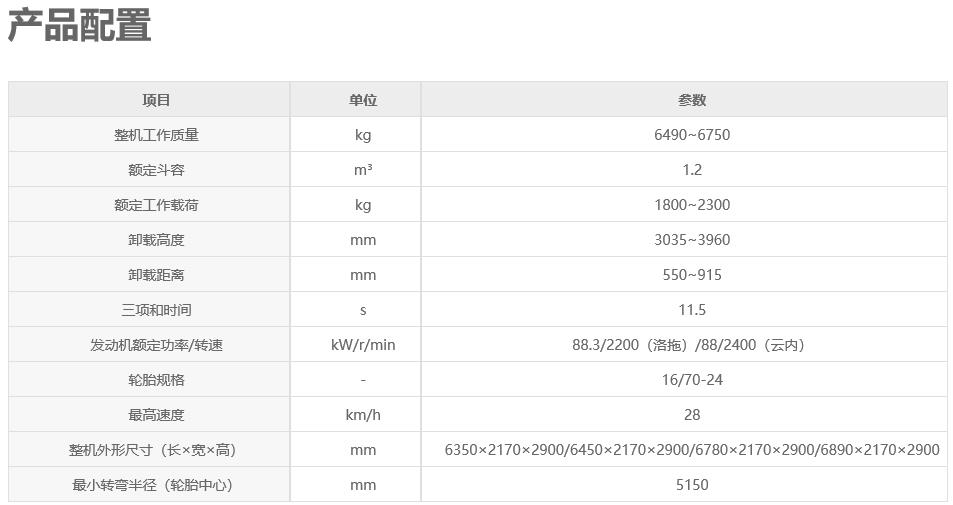Click the value 6490~6750
This screenshot has width=953, height=505.
point(692,135)
